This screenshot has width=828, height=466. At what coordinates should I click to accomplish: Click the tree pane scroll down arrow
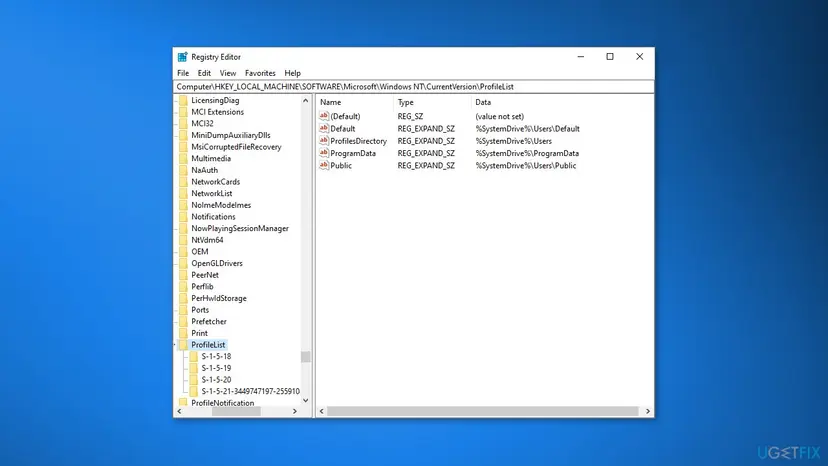[x=305, y=400]
